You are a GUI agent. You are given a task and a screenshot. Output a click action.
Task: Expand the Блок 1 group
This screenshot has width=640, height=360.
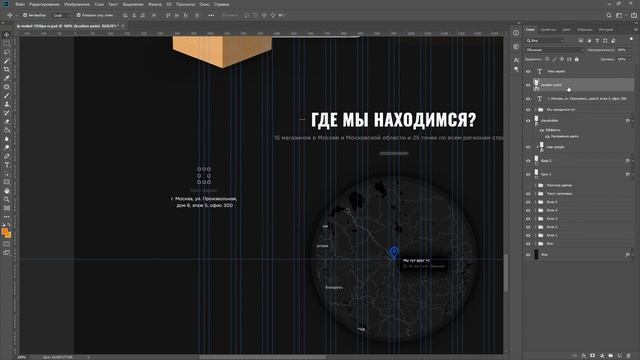point(535,236)
